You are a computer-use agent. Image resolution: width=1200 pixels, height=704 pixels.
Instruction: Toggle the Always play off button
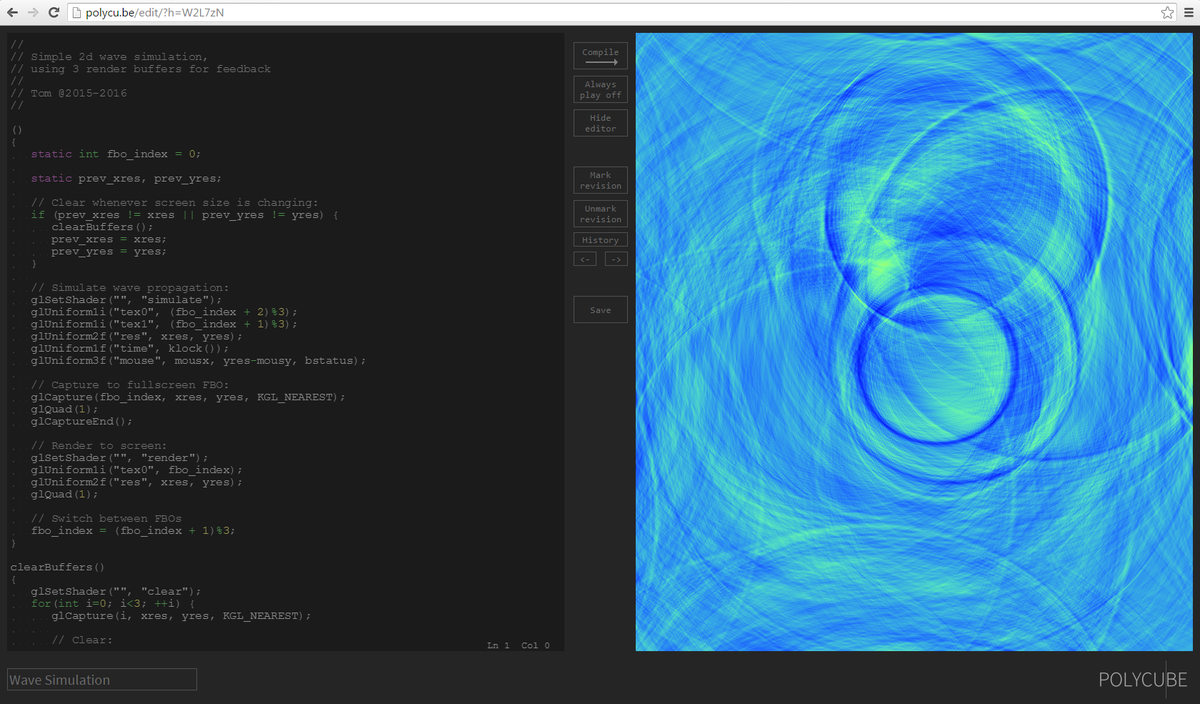(x=600, y=90)
